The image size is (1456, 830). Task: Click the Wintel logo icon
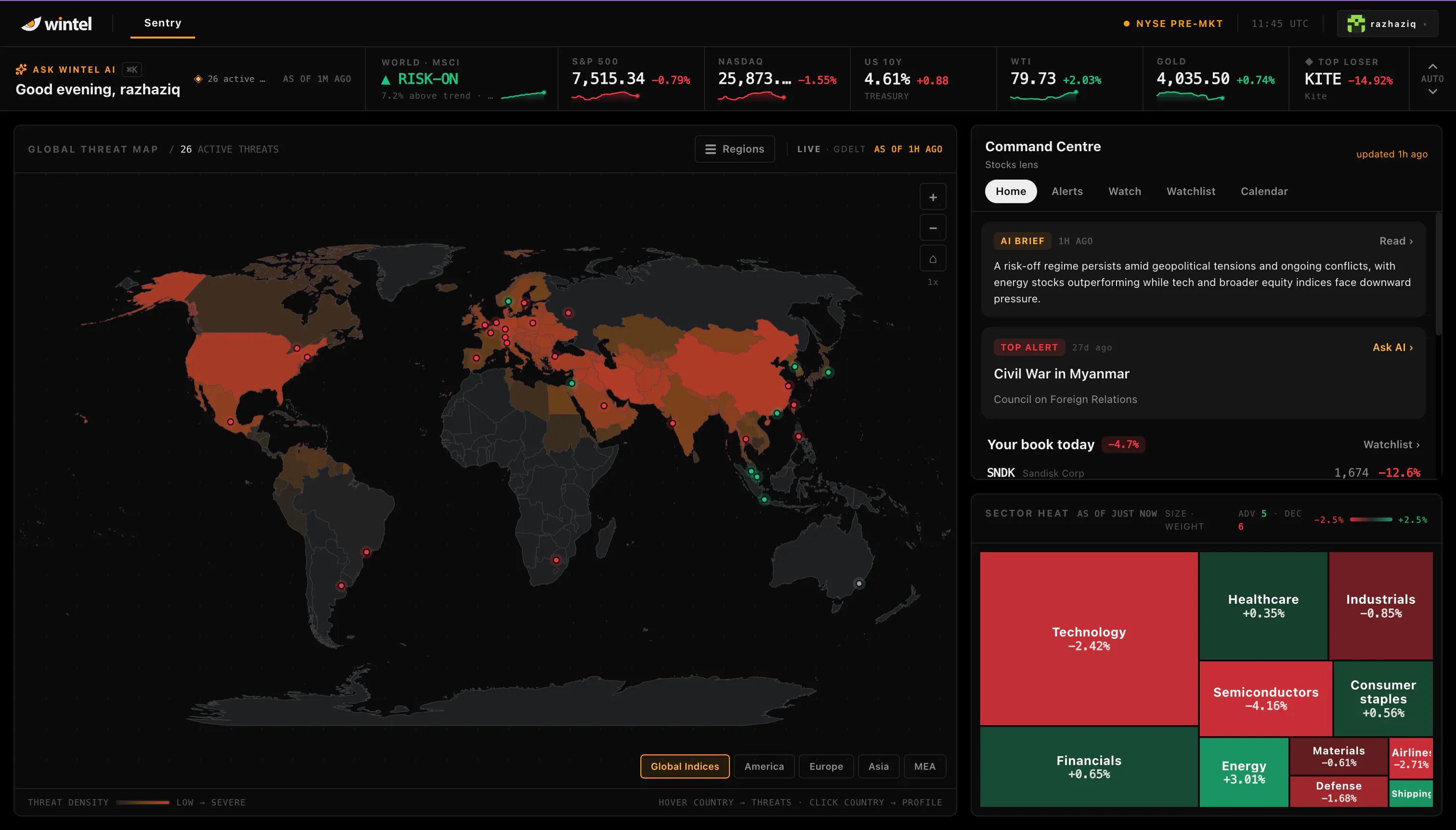coord(31,24)
